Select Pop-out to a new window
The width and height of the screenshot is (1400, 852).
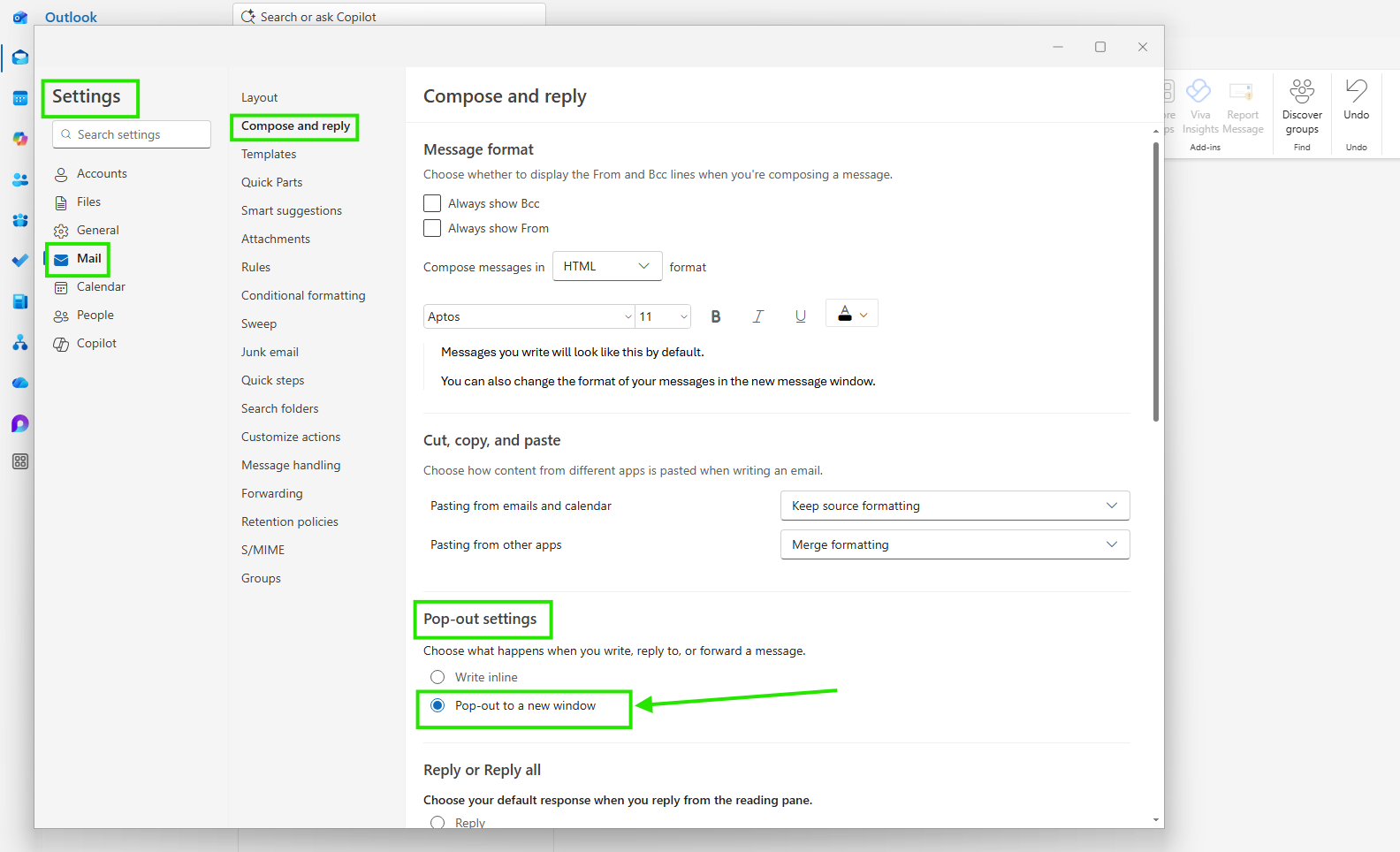(437, 705)
